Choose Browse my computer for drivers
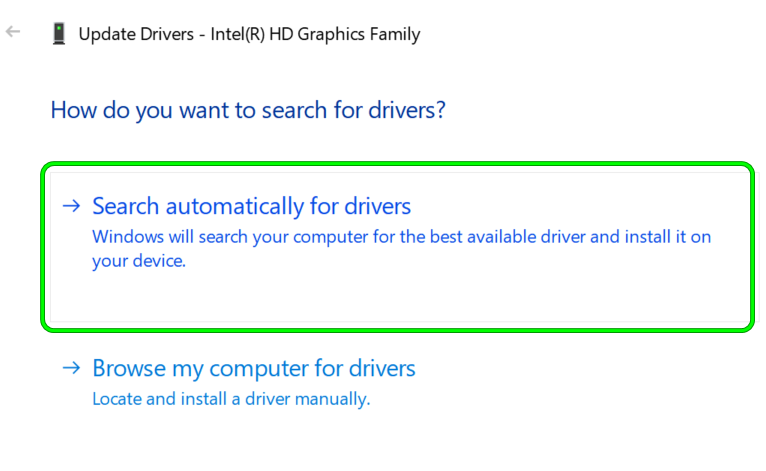Image resolution: width=766 pixels, height=471 pixels. (x=253, y=368)
